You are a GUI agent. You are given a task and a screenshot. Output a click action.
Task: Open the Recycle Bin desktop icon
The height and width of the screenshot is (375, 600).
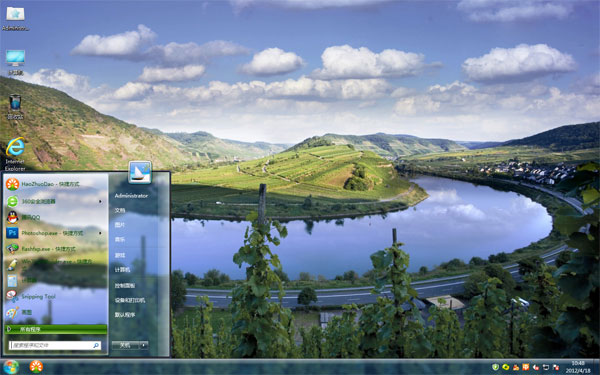pyautogui.click(x=15, y=106)
